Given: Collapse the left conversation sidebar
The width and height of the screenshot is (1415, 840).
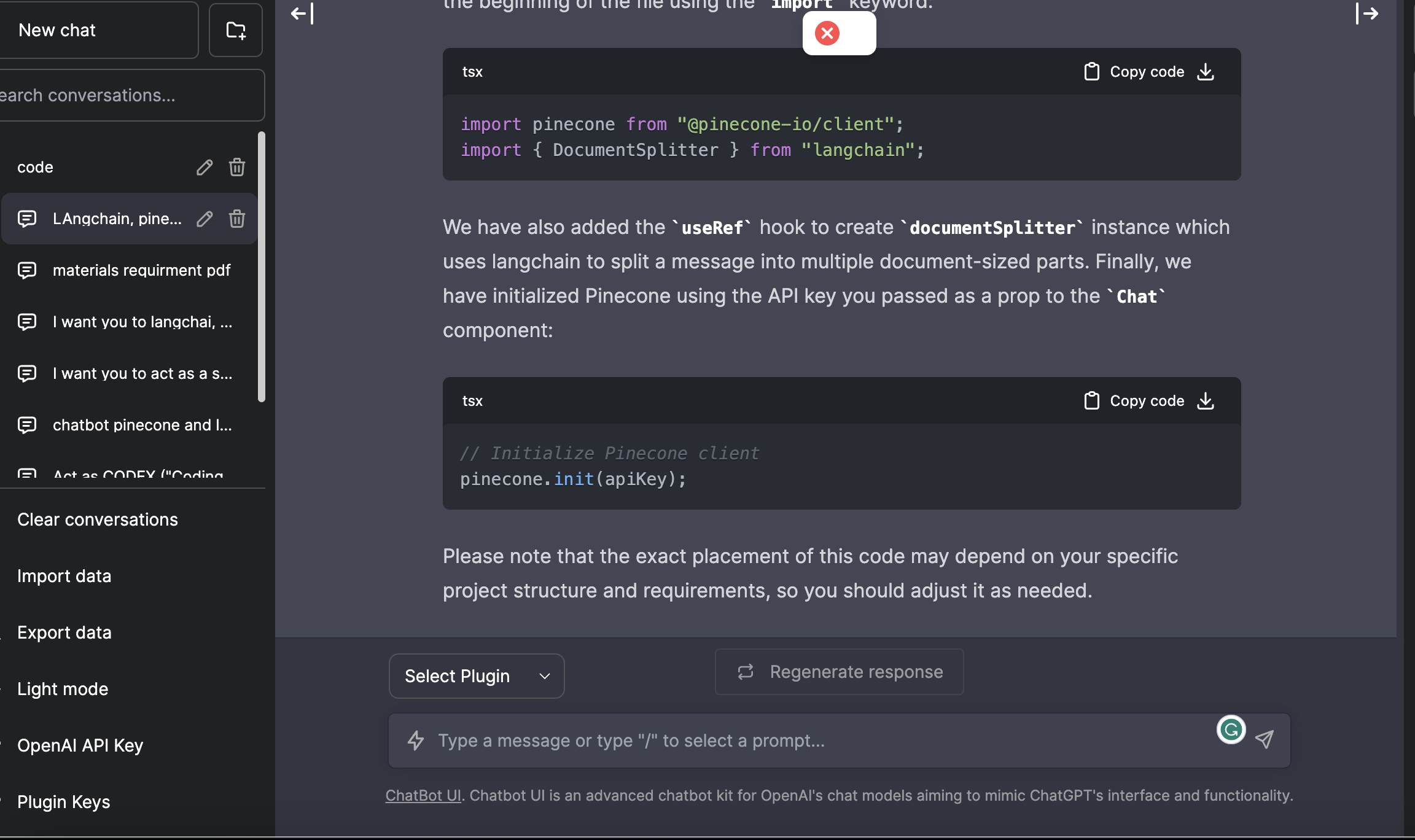Looking at the screenshot, I should [x=301, y=14].
